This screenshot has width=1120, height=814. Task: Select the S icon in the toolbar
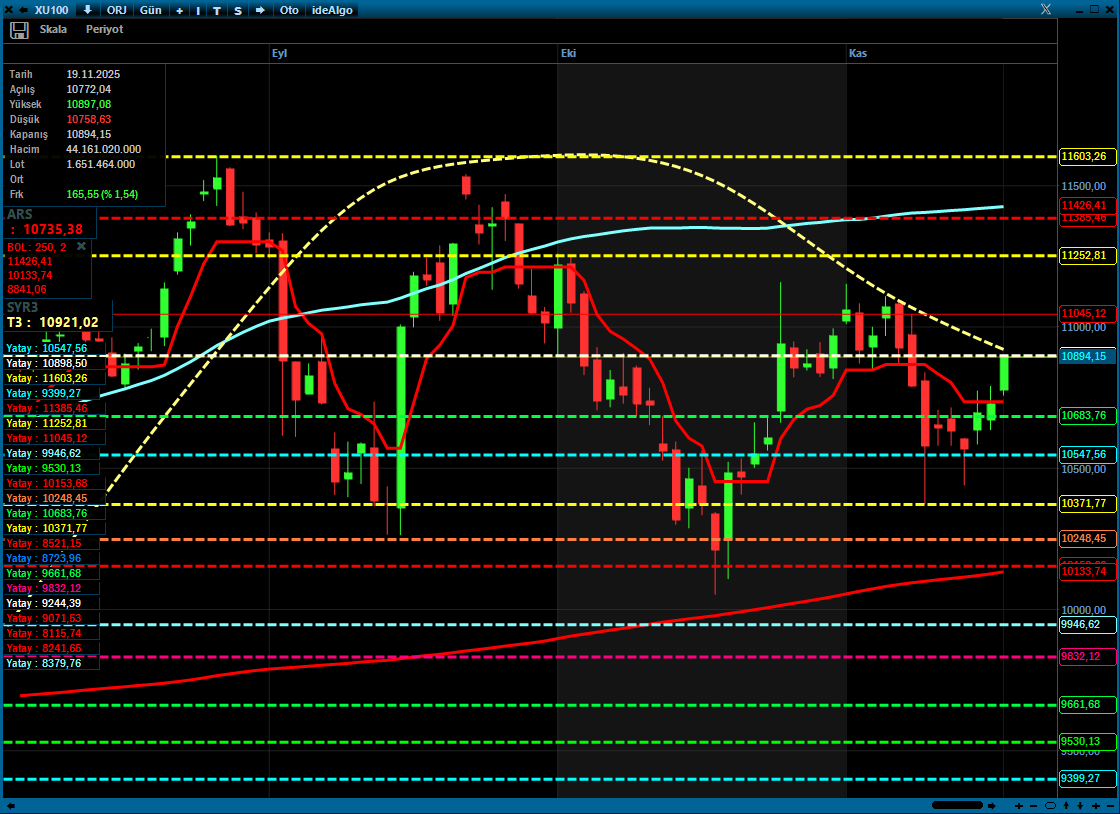point(237,10)
